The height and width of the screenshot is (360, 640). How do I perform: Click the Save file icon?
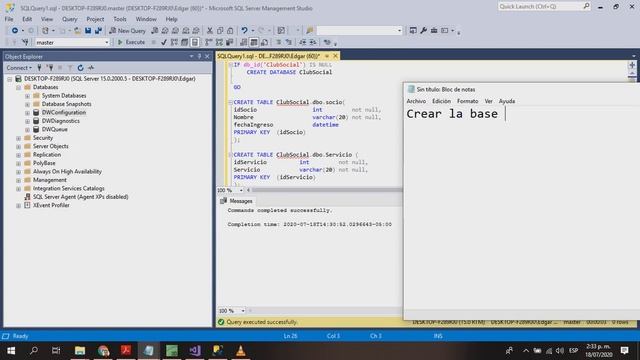tap(88, 31)
